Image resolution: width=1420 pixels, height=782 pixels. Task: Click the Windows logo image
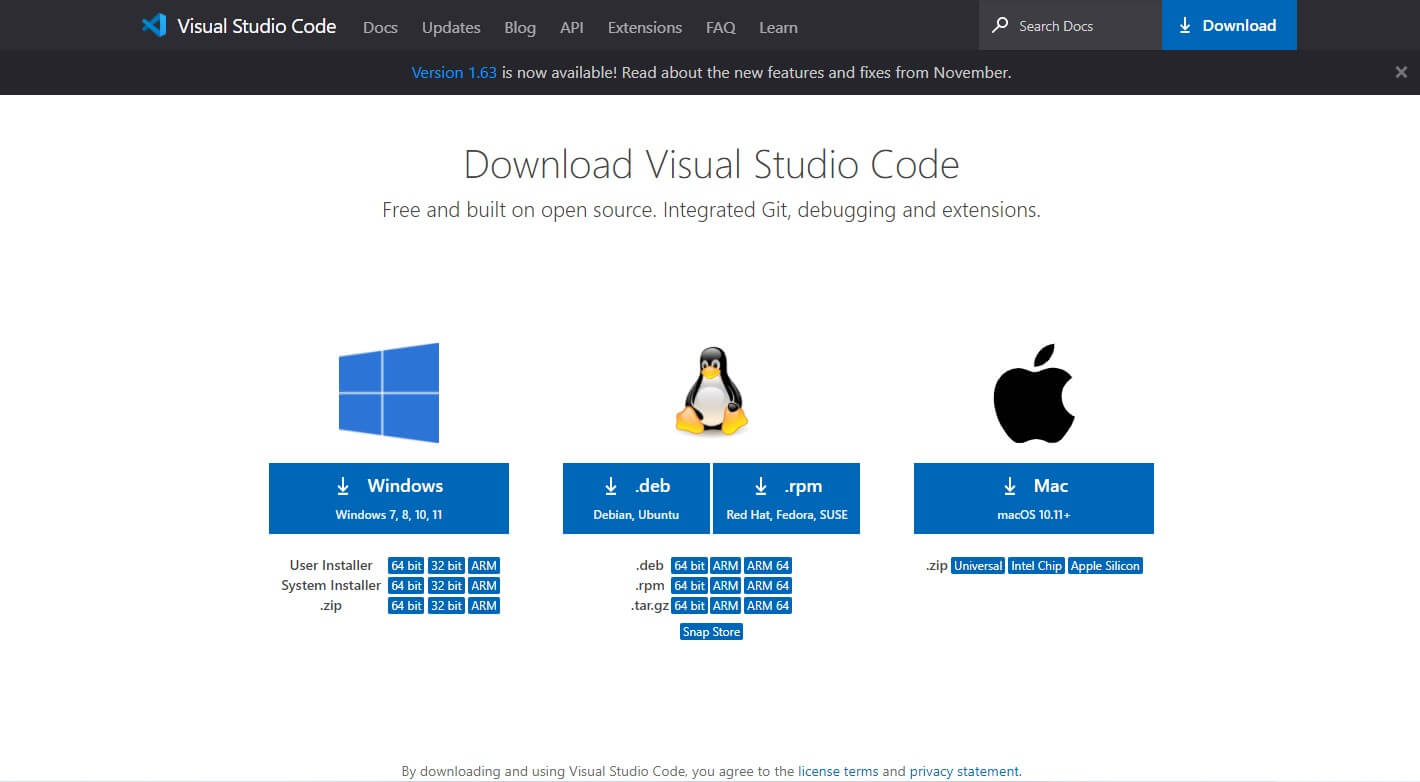389,392
